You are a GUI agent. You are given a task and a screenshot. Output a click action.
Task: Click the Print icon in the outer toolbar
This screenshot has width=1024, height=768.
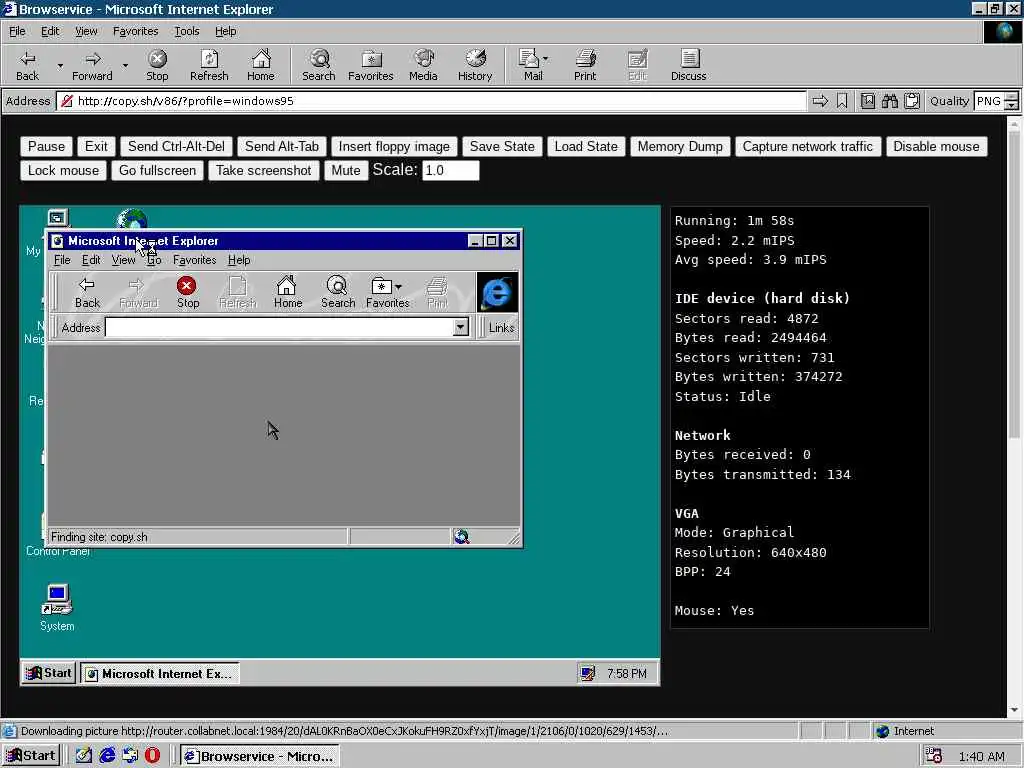click(585, 66)
